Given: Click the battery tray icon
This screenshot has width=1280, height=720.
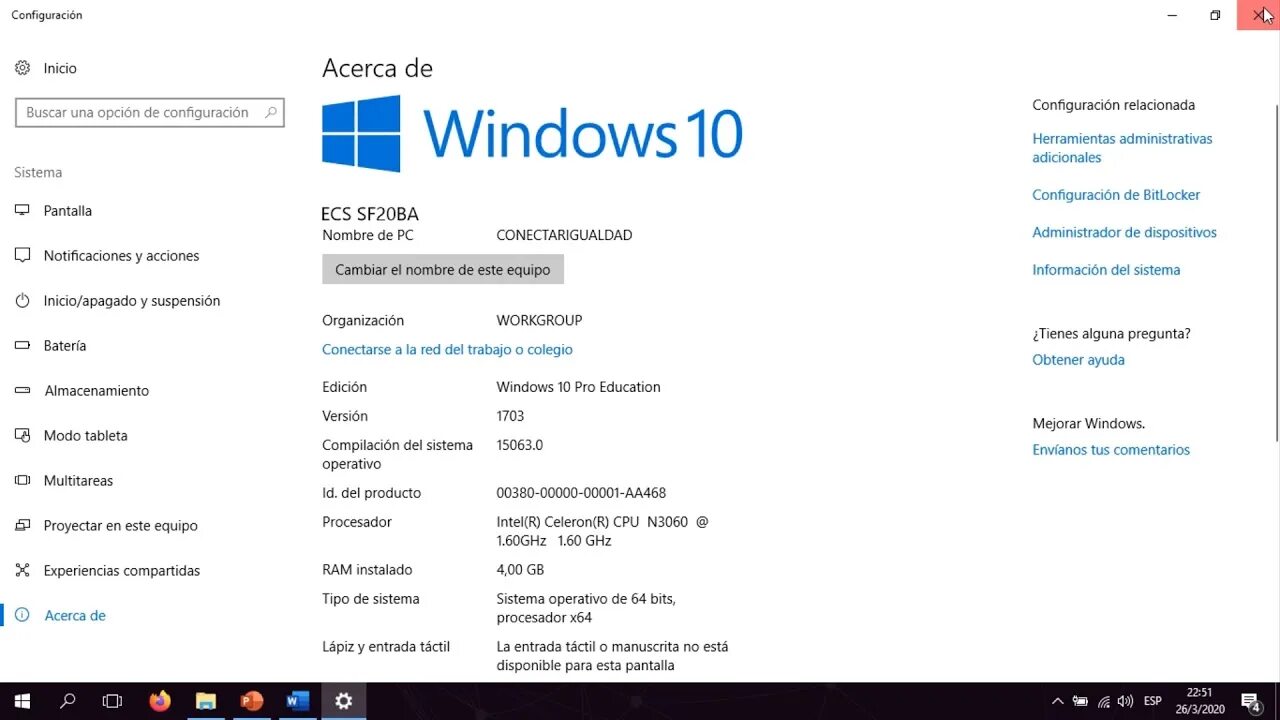Looking at the screenshot, I should (1081, 701).
